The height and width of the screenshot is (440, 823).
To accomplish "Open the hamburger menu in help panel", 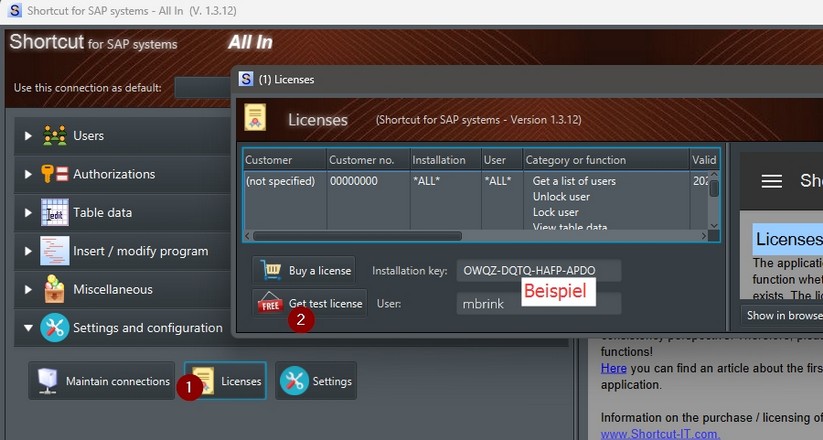I will pyautogui.click(x=771, y=181).
